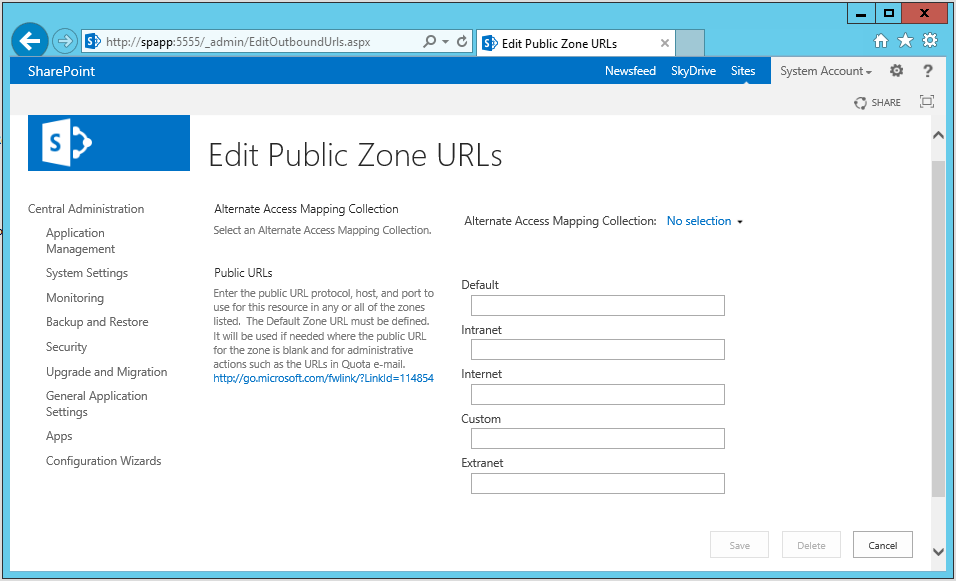Click the Cancel button

coord(882,545)
